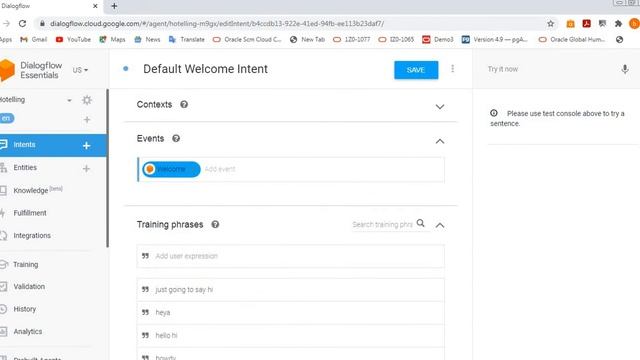Image resolution: width=640 pixels, height=360 pixels.
Task: Select training phrase 'hello hi'
Action: coord(291,336)
